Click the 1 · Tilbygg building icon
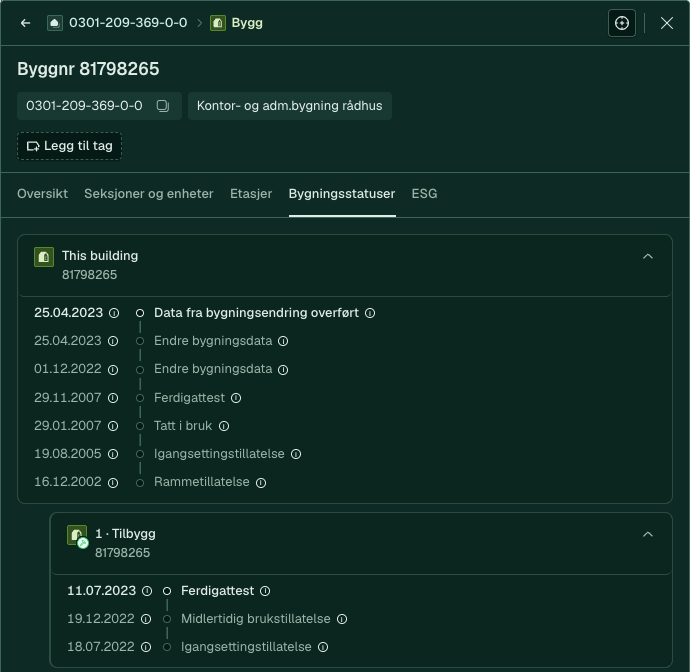This screenshot has height=672, width=690. pos(77,536)
